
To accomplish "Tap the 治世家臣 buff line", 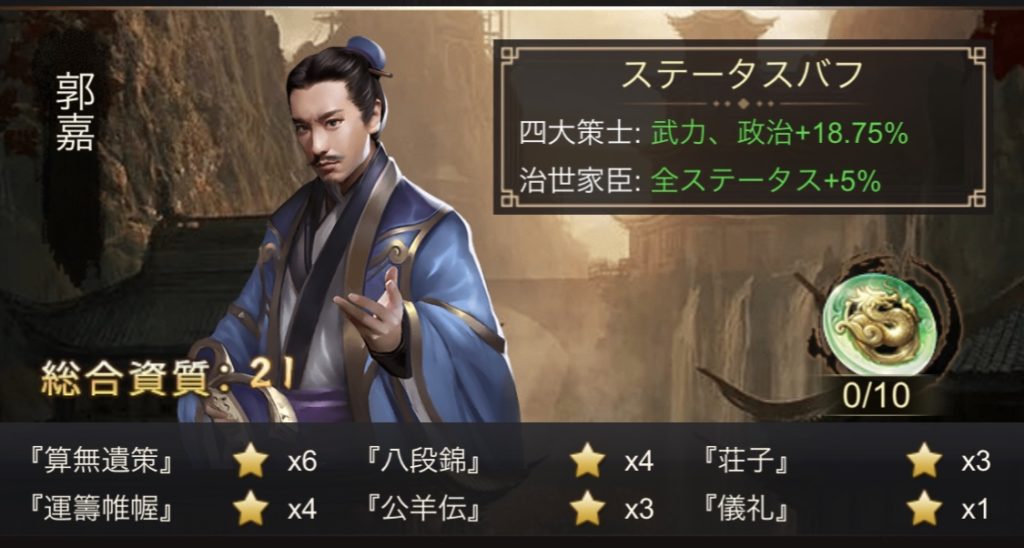I will click(700, 181).
